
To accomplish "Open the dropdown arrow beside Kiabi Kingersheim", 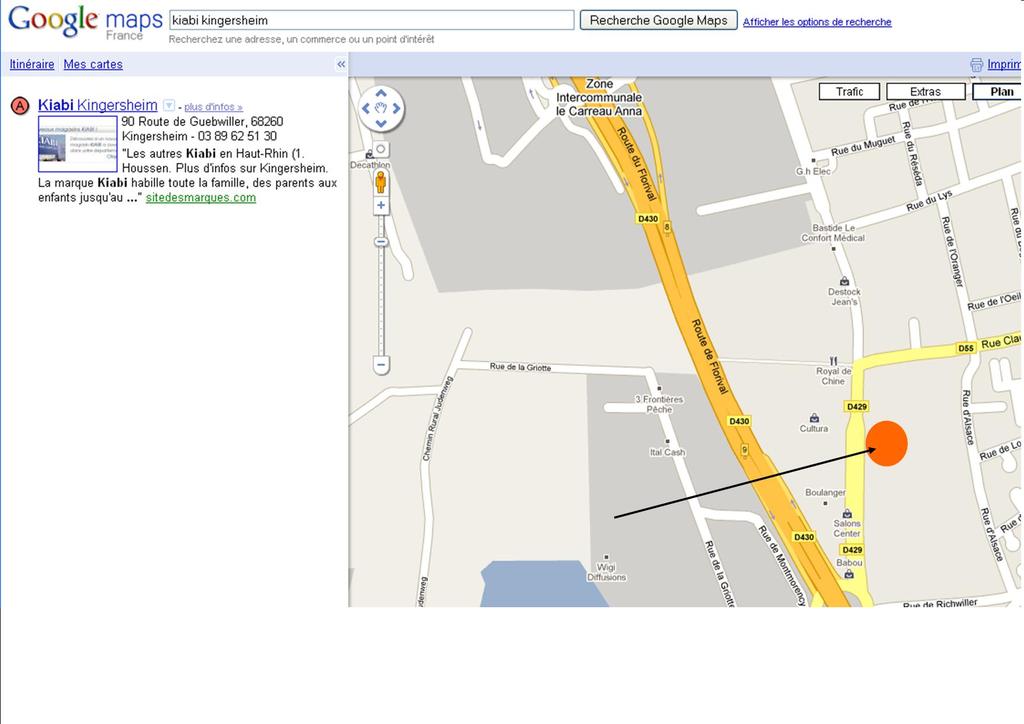I will 168,106.
